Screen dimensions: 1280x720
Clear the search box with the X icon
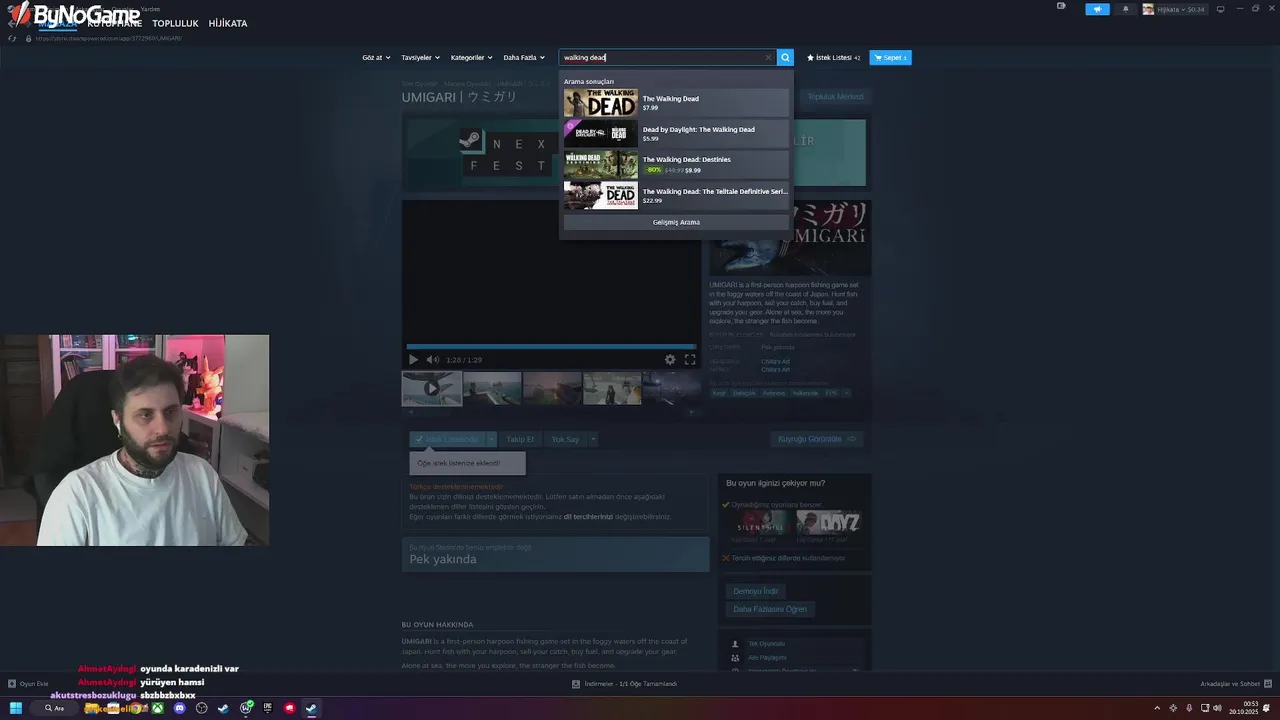point(768,58)
